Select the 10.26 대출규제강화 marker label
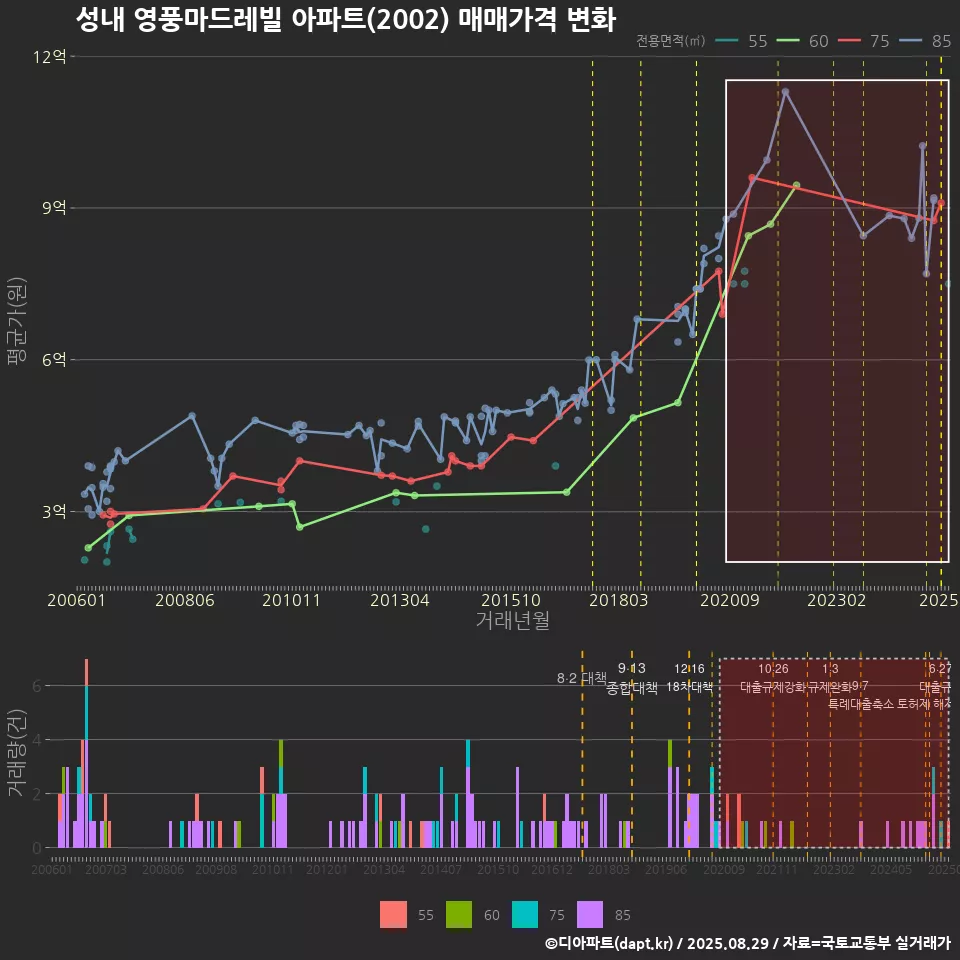This screenshot has height=960, width=960. pos(772,678)
